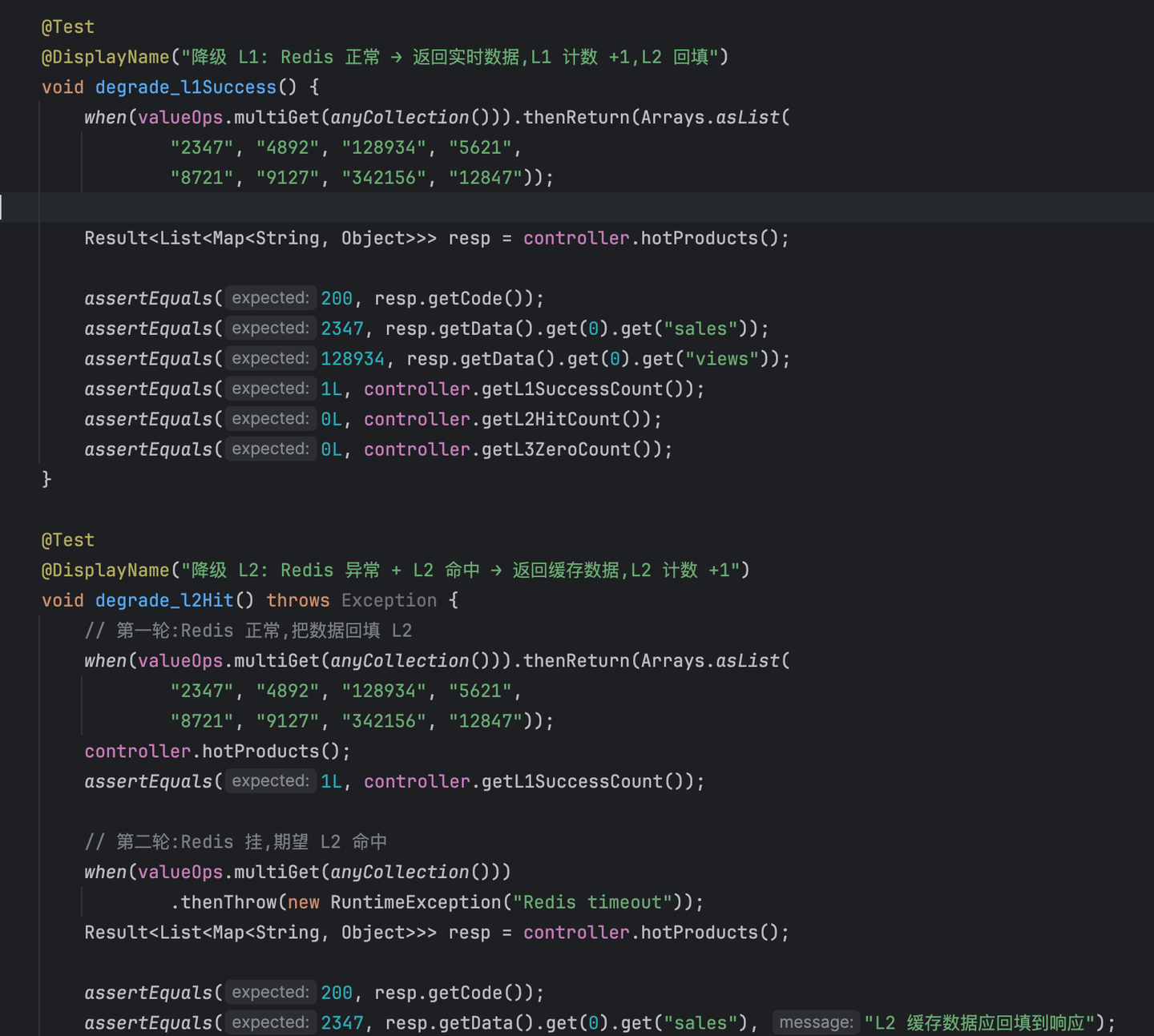Click RuntimeException constructor name
Image resolution: width=1154 pixels, height=1036 pixels.
[416, 902]
